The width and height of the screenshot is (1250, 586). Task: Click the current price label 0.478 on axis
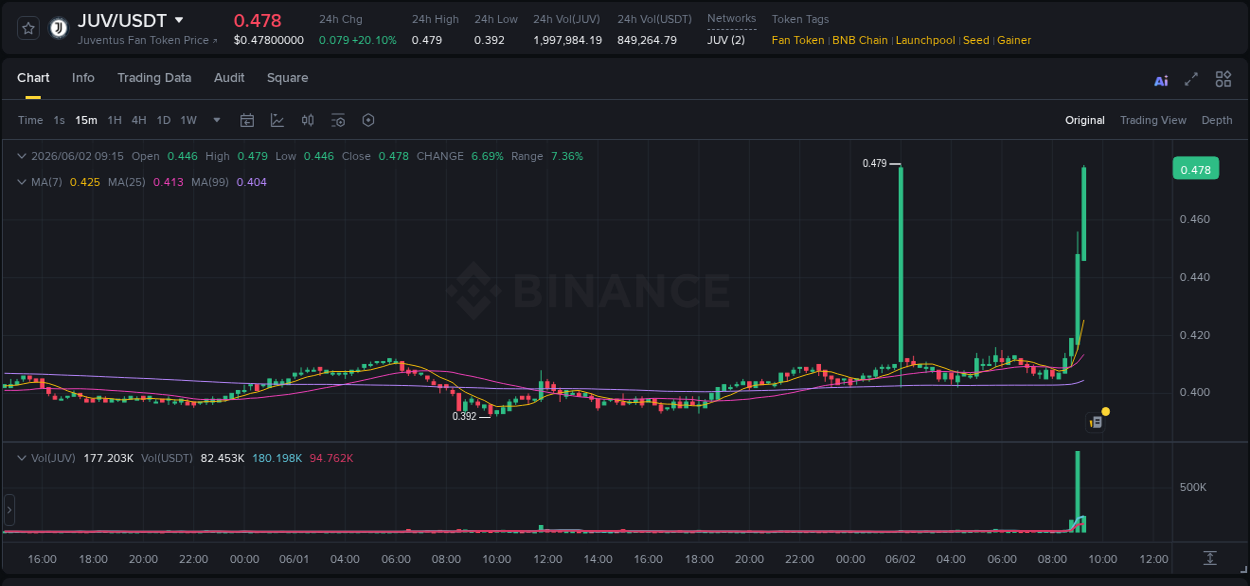pyautogui.click(x=1195, y=169)
